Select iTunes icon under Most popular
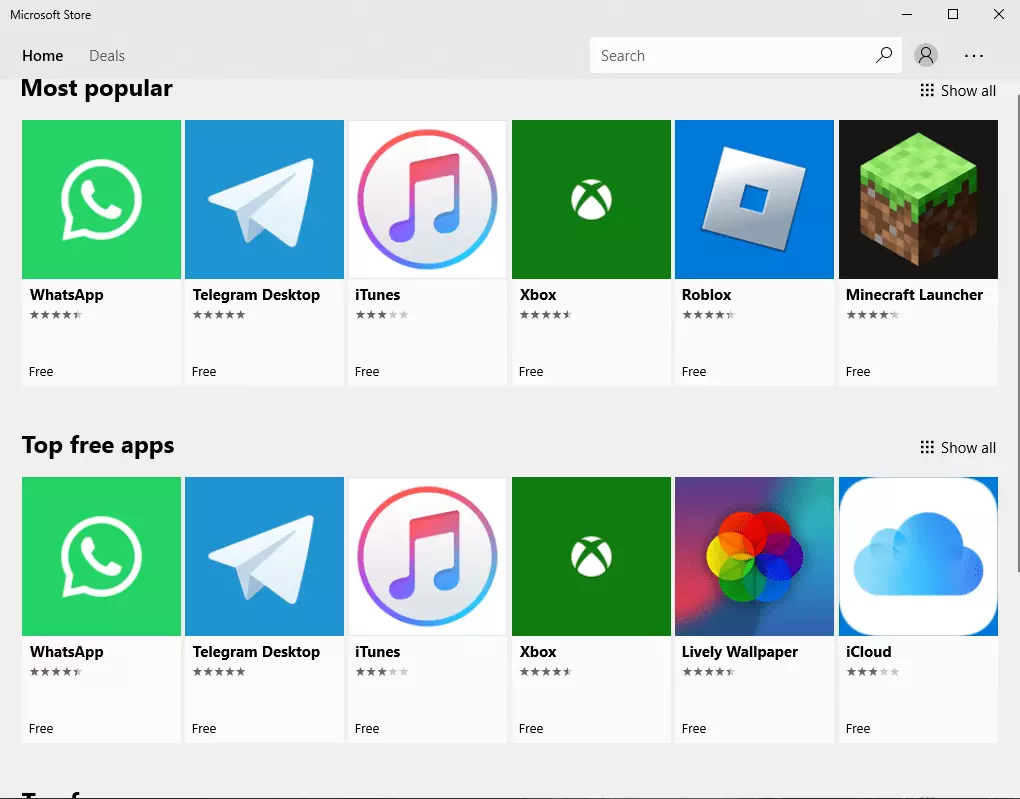Viewport: 1020px width, 799px height. [x=427, y=199]
